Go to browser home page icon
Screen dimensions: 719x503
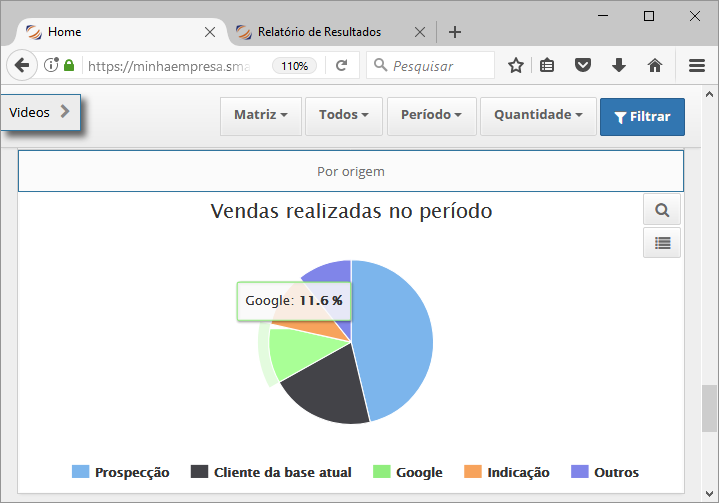[655, 66]
